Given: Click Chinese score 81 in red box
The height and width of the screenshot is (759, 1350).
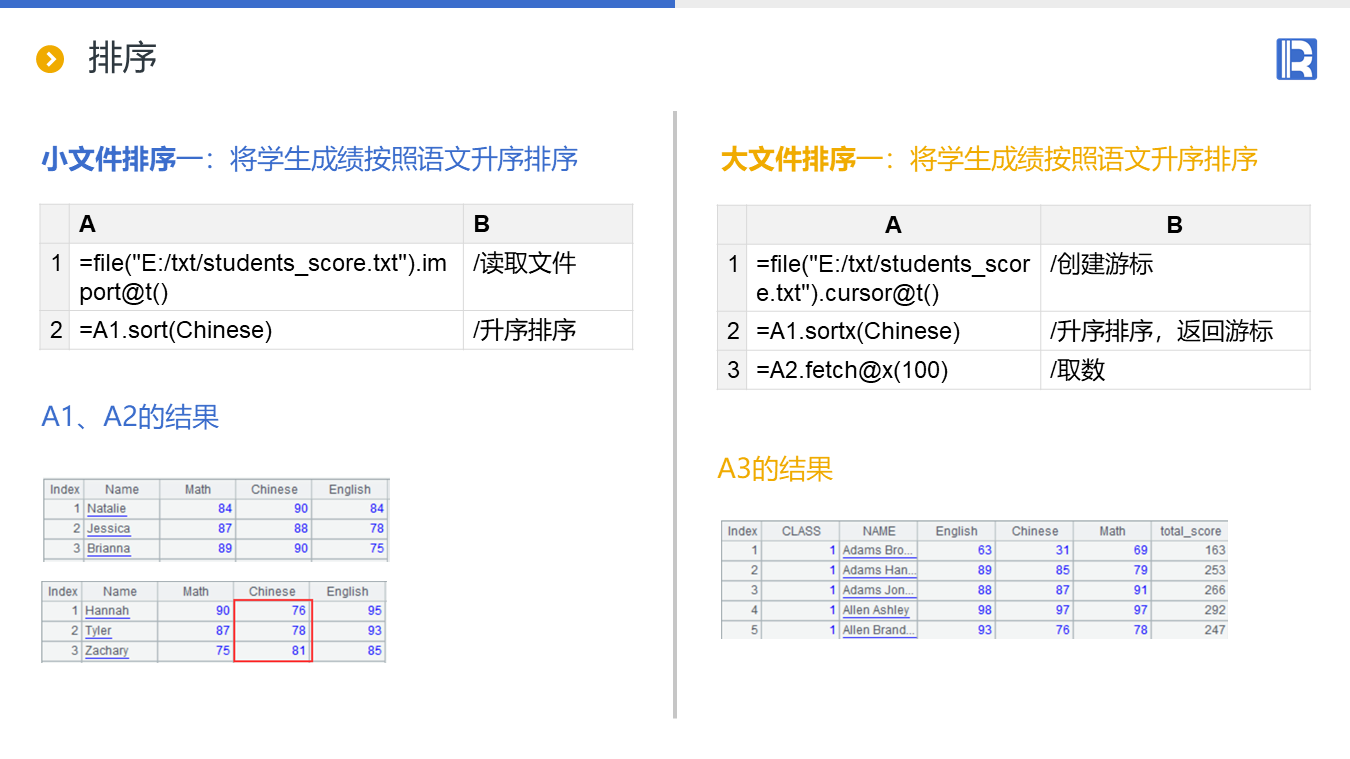Looking at the screenshot, I should click(x=272, y=651).
